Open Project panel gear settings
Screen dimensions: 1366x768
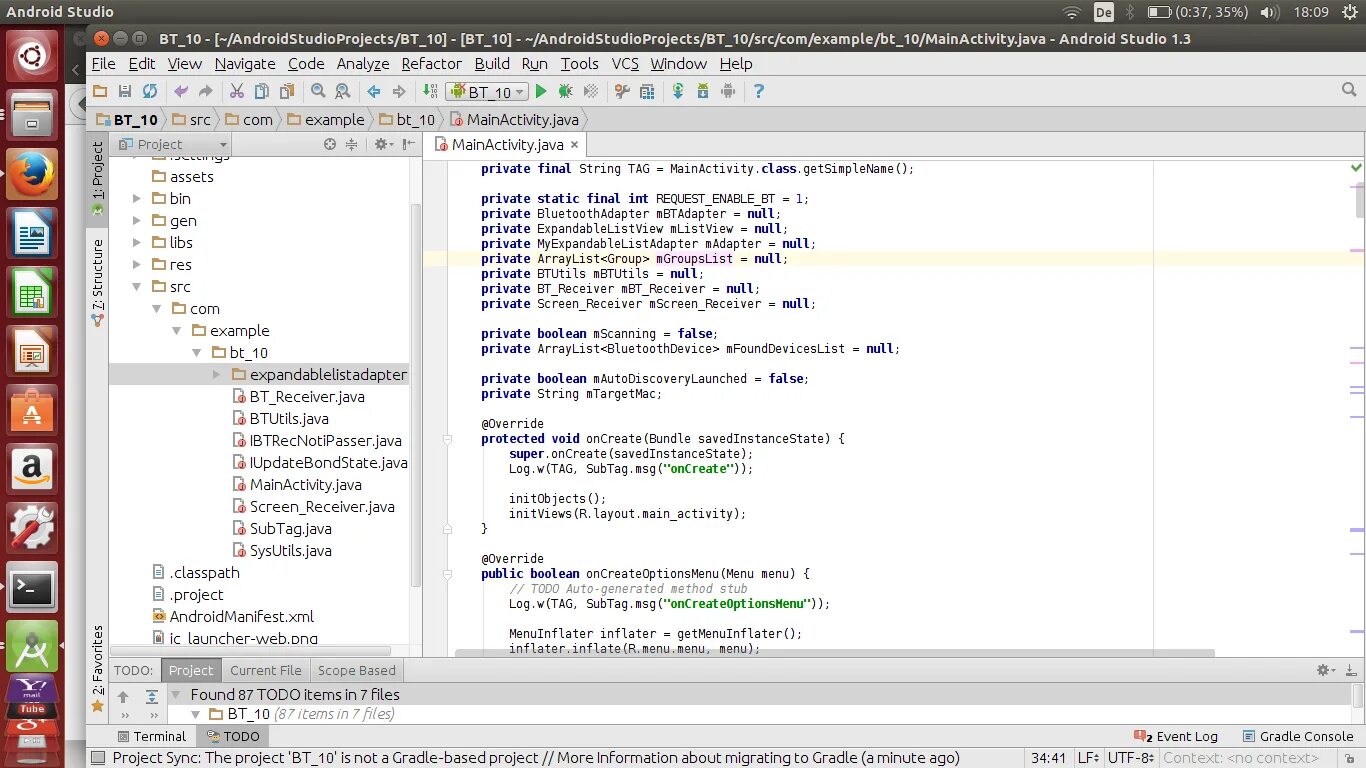pyautogui.click(x=382, y=144)
